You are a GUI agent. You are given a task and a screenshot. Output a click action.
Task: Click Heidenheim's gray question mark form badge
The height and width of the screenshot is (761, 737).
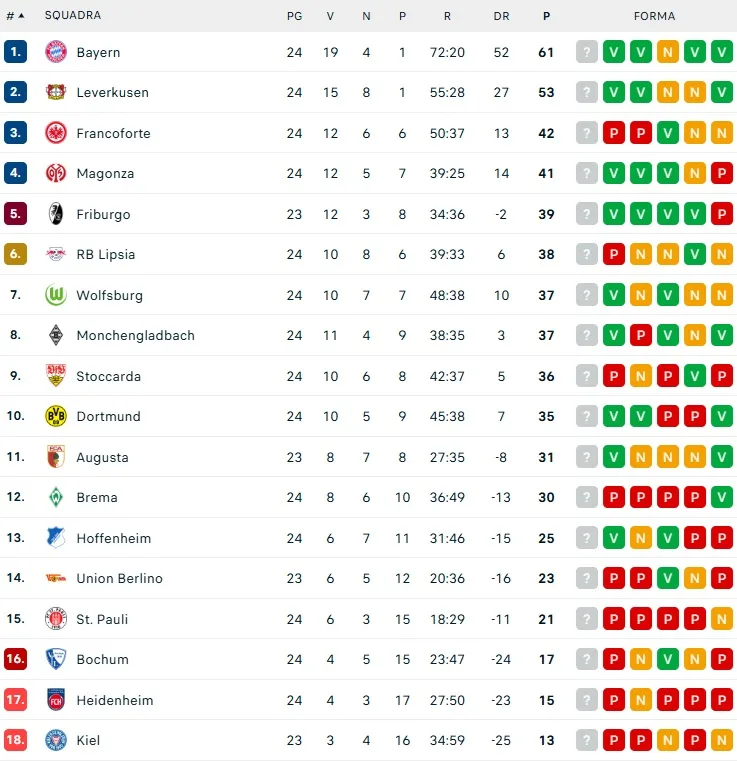[587, 700]
